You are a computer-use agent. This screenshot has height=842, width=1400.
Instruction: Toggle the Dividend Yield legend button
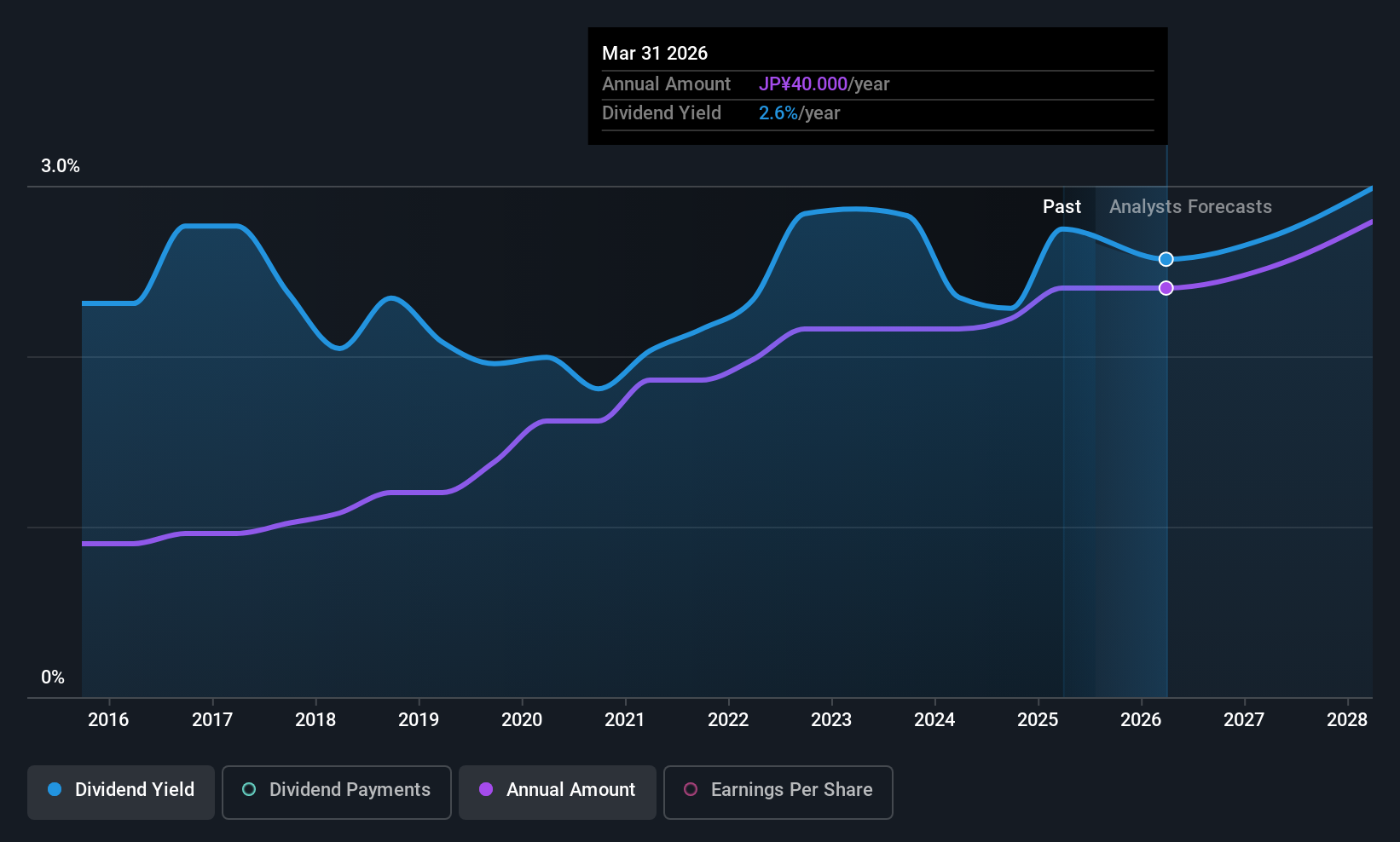click(121, 792)
